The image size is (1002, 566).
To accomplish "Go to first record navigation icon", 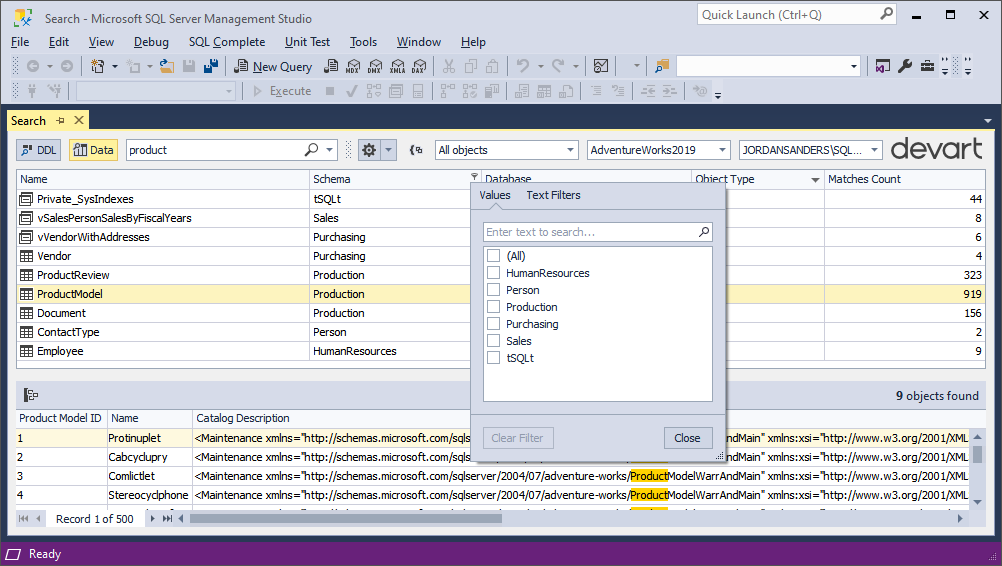I will pyautogui.click(x=24, y=519).
